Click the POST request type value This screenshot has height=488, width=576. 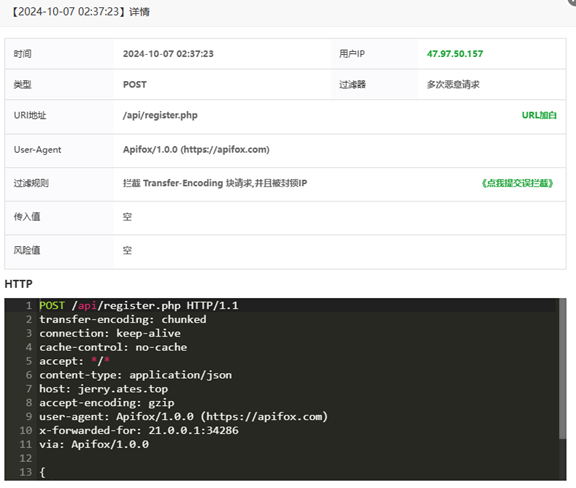click(134, 85)
